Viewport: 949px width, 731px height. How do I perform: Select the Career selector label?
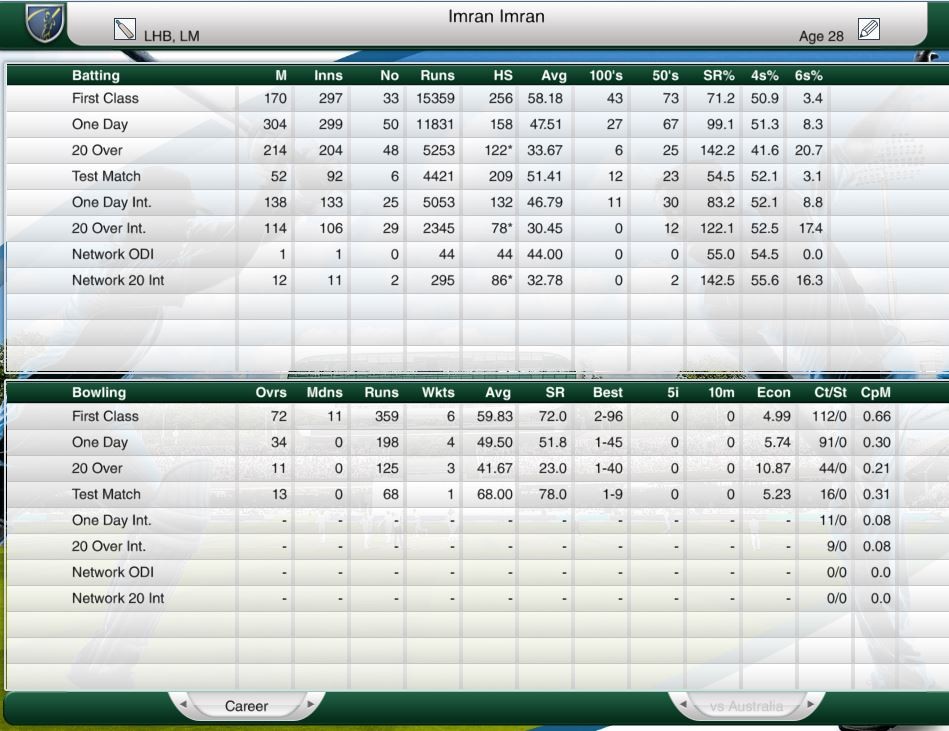[246, 706]
